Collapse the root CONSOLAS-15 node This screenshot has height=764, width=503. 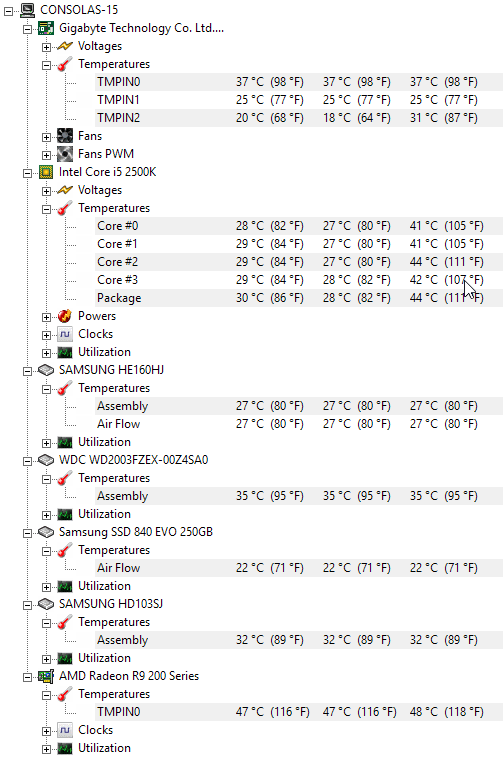tap(8, 11)
